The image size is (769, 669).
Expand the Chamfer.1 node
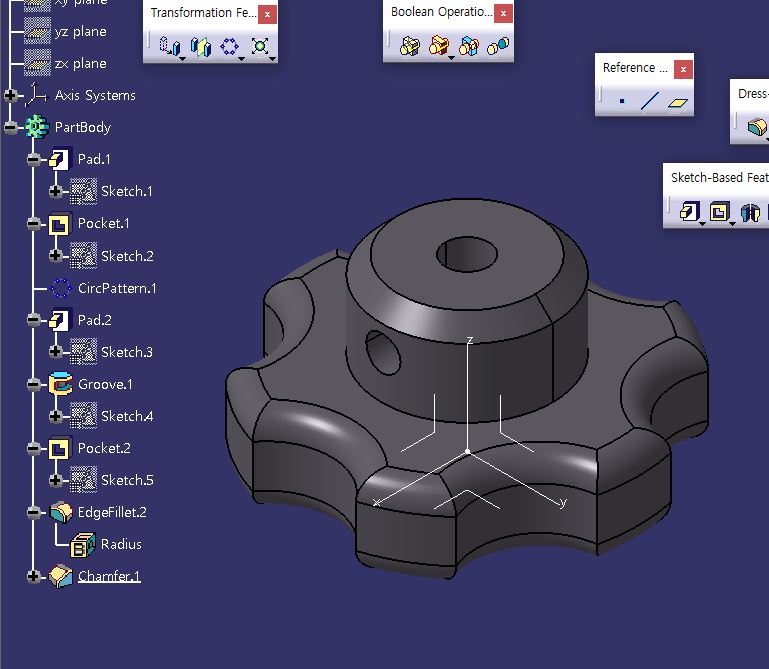click(33, 576)
